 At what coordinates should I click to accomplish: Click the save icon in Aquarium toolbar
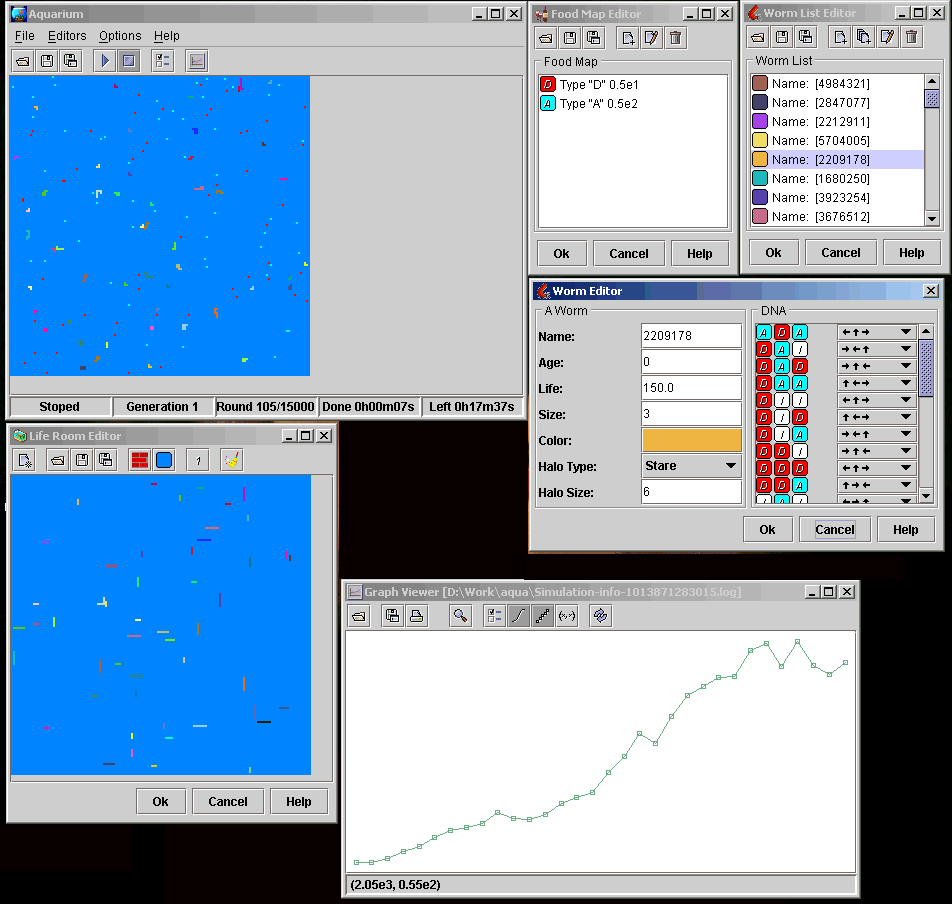46,61
